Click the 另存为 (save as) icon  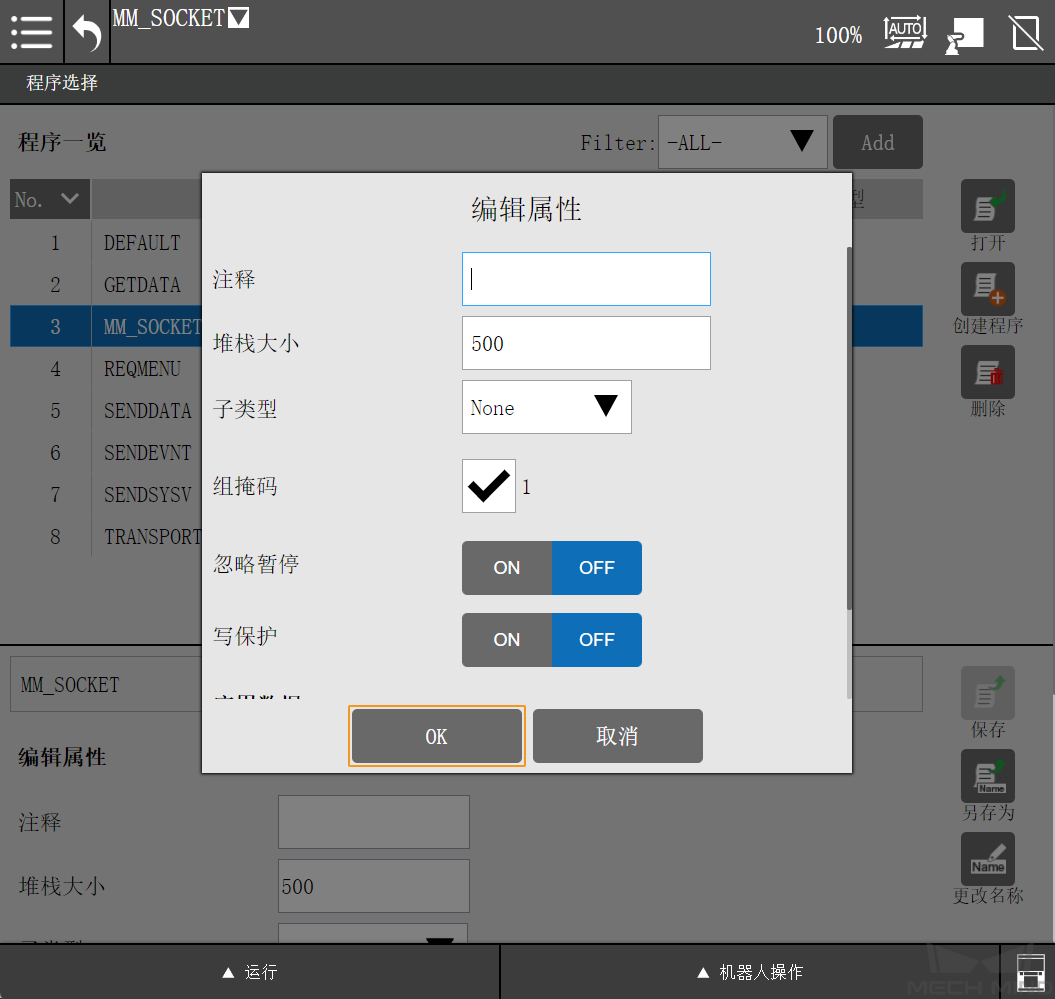click(x=987, y=776)
